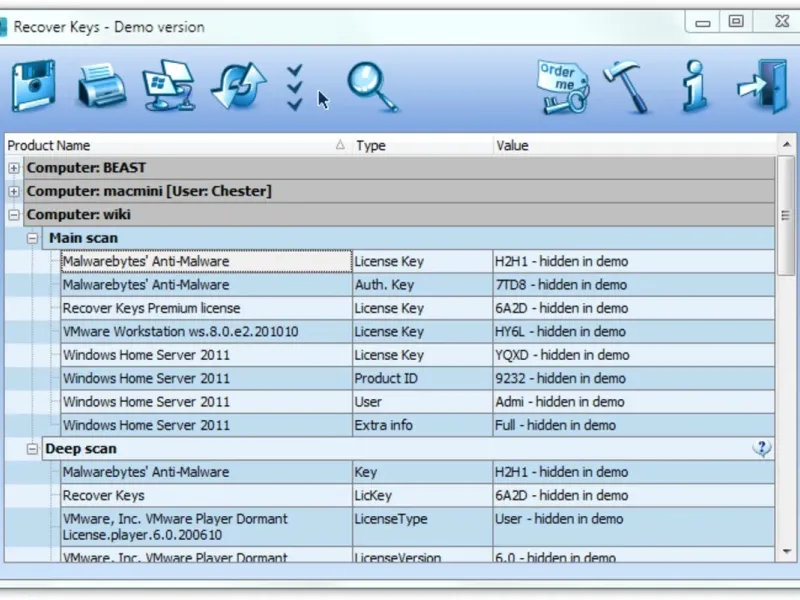Click the vertical scrollbar thumb

click(786, 215)
